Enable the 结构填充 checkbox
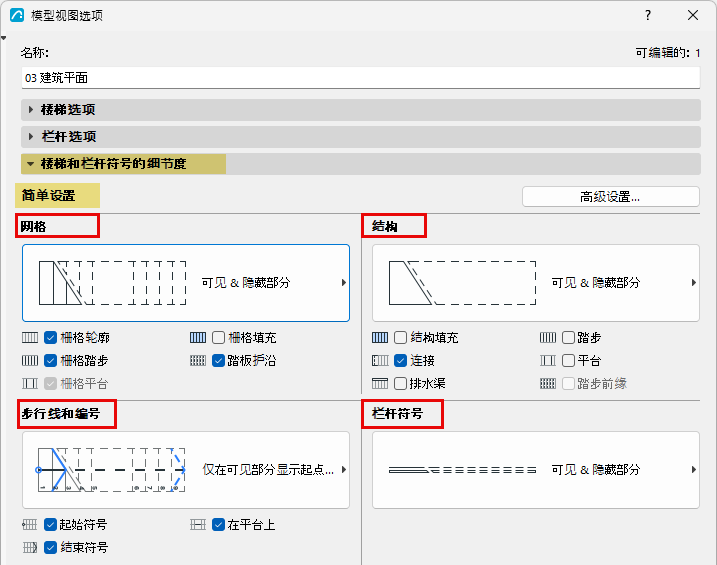Screen dimensions: 717x565 click(x=400, y=338)
